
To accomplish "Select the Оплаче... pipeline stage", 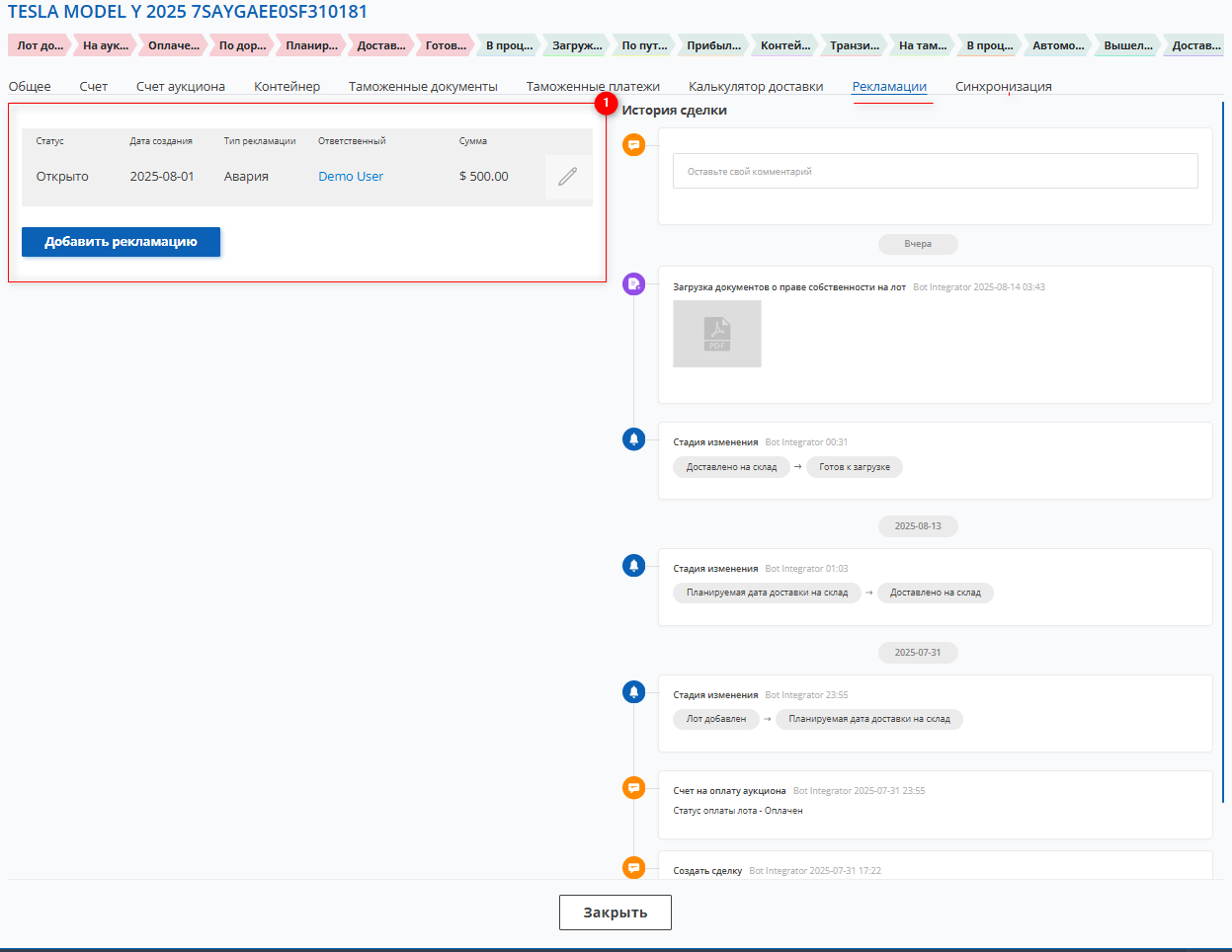I will 173,45.
